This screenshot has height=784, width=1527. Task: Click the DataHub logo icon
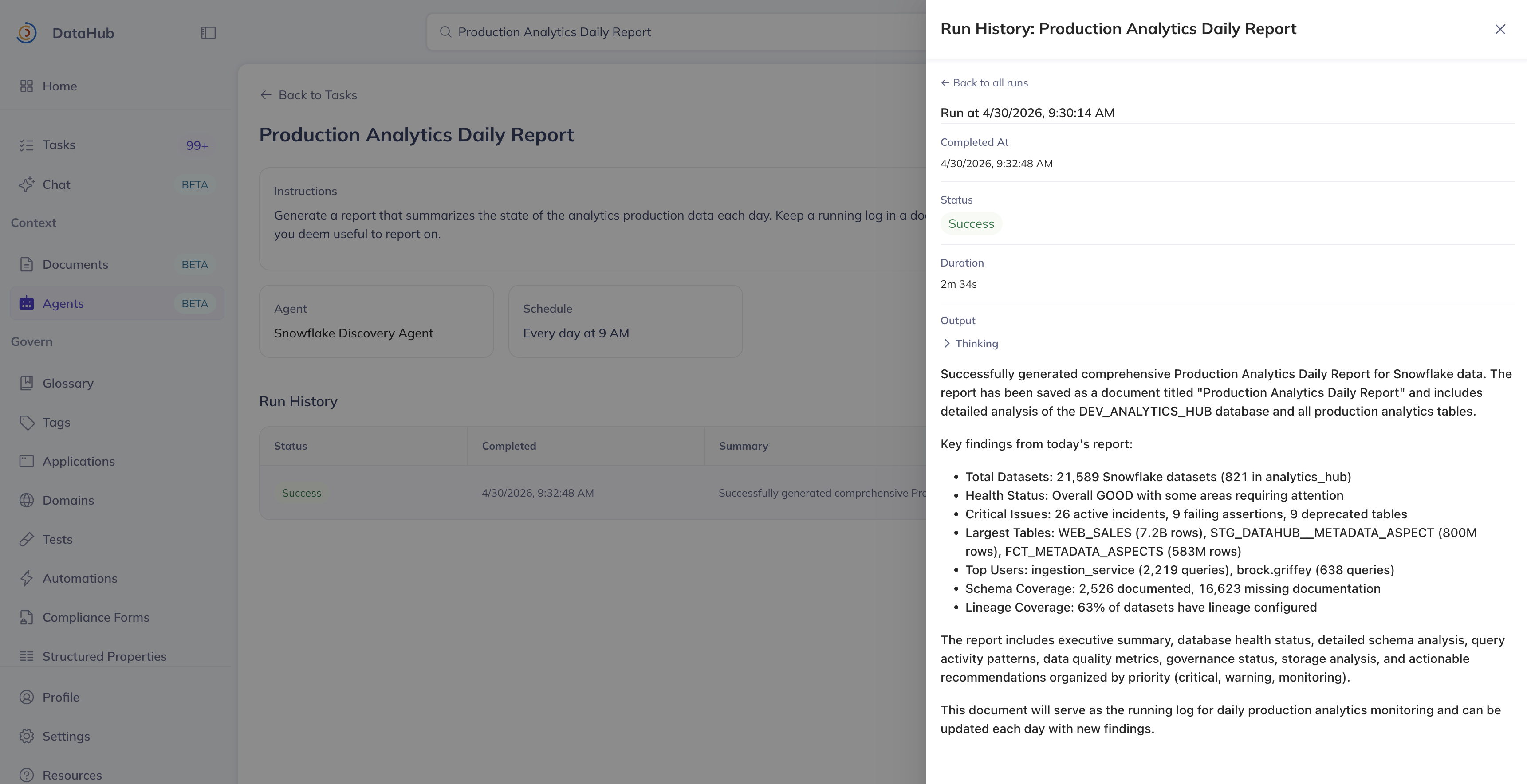[x=26, y=32]
